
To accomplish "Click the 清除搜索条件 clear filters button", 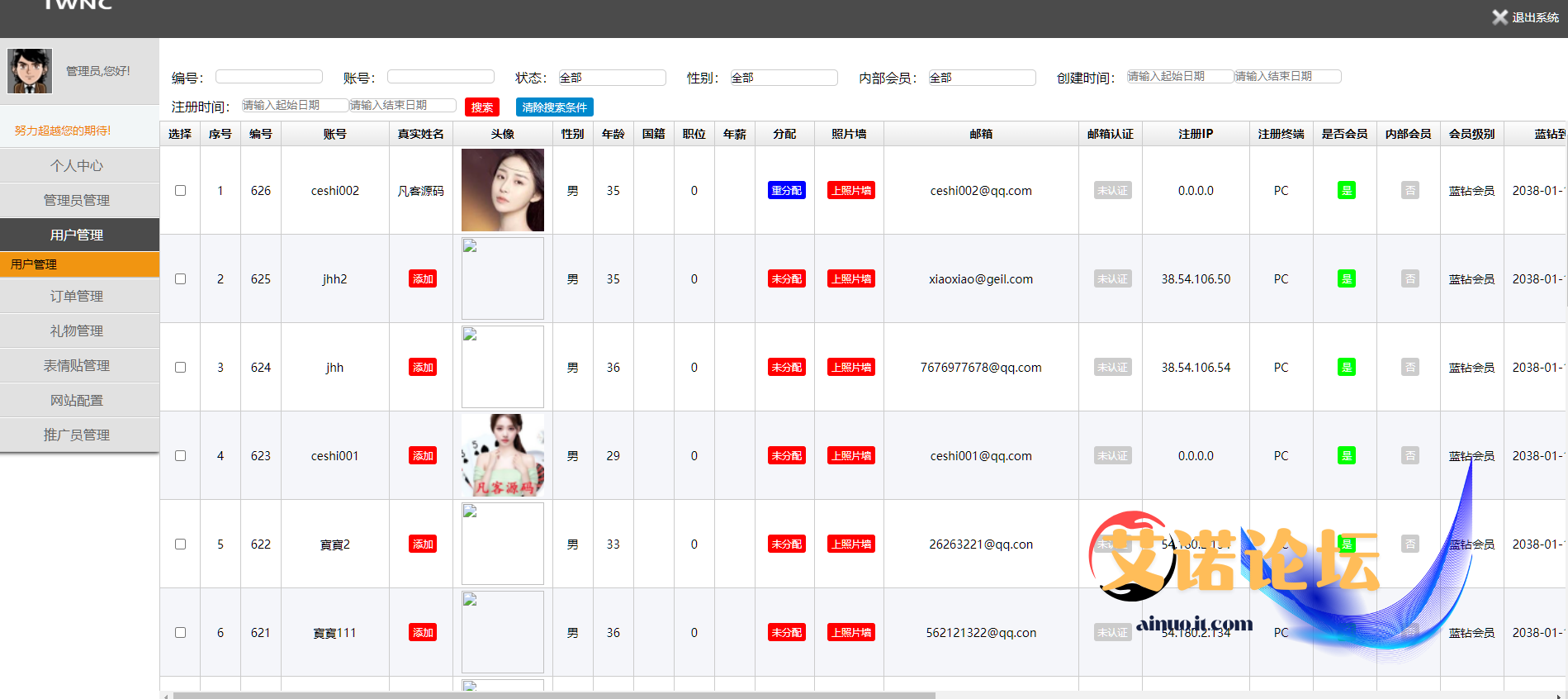I will coord(554,107).
